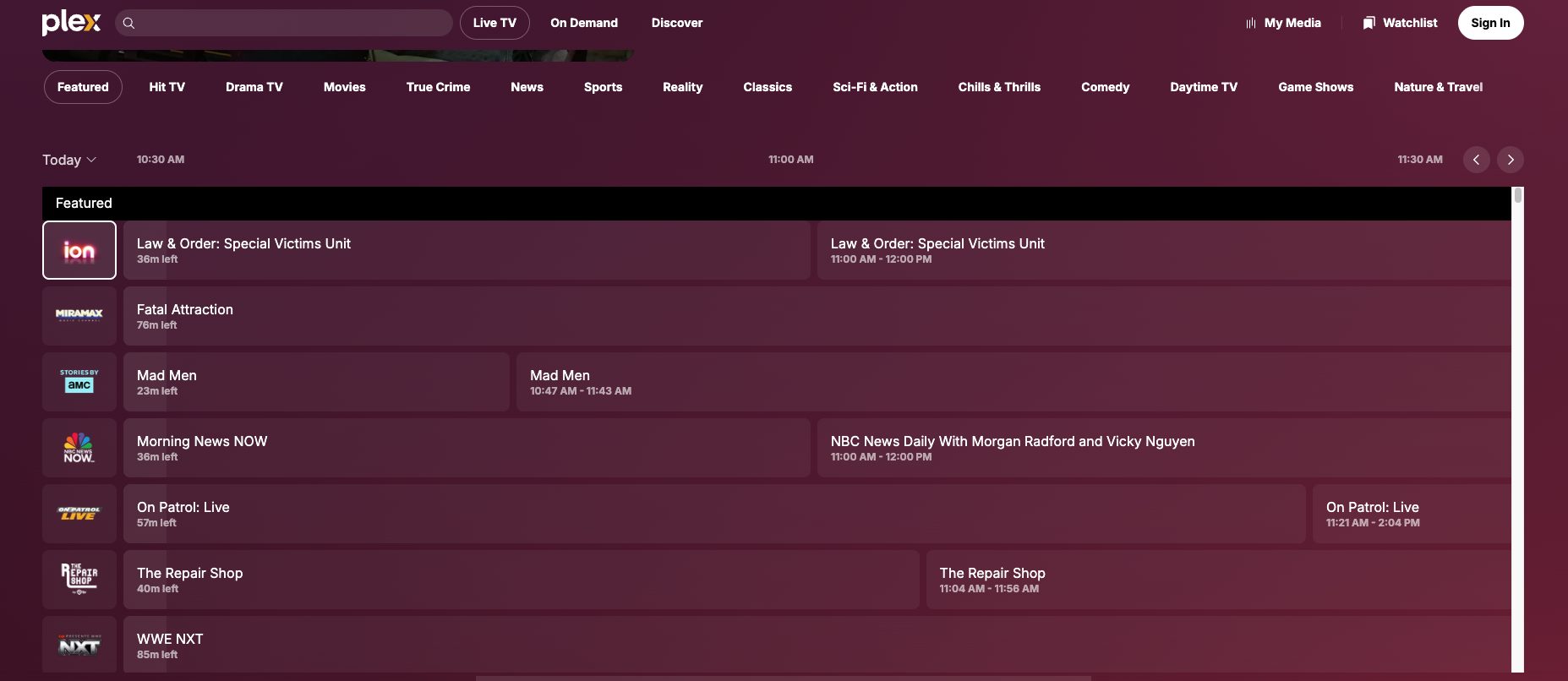Open the ION channel logo
Image resolution: width=1568 pixels, height=681 pixels.
pyautogui.click(x=79, y=250)
